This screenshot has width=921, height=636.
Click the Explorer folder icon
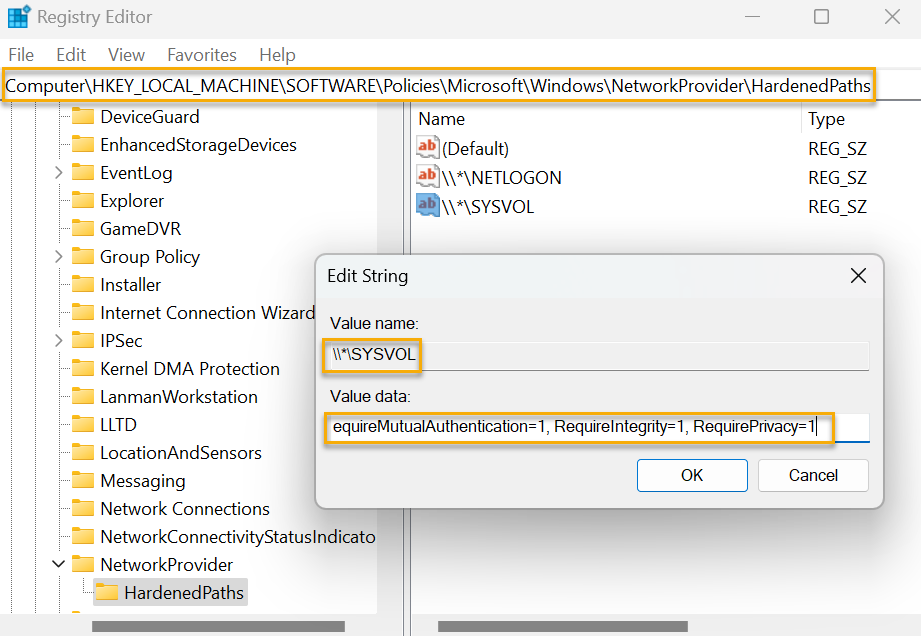(83, 200)
